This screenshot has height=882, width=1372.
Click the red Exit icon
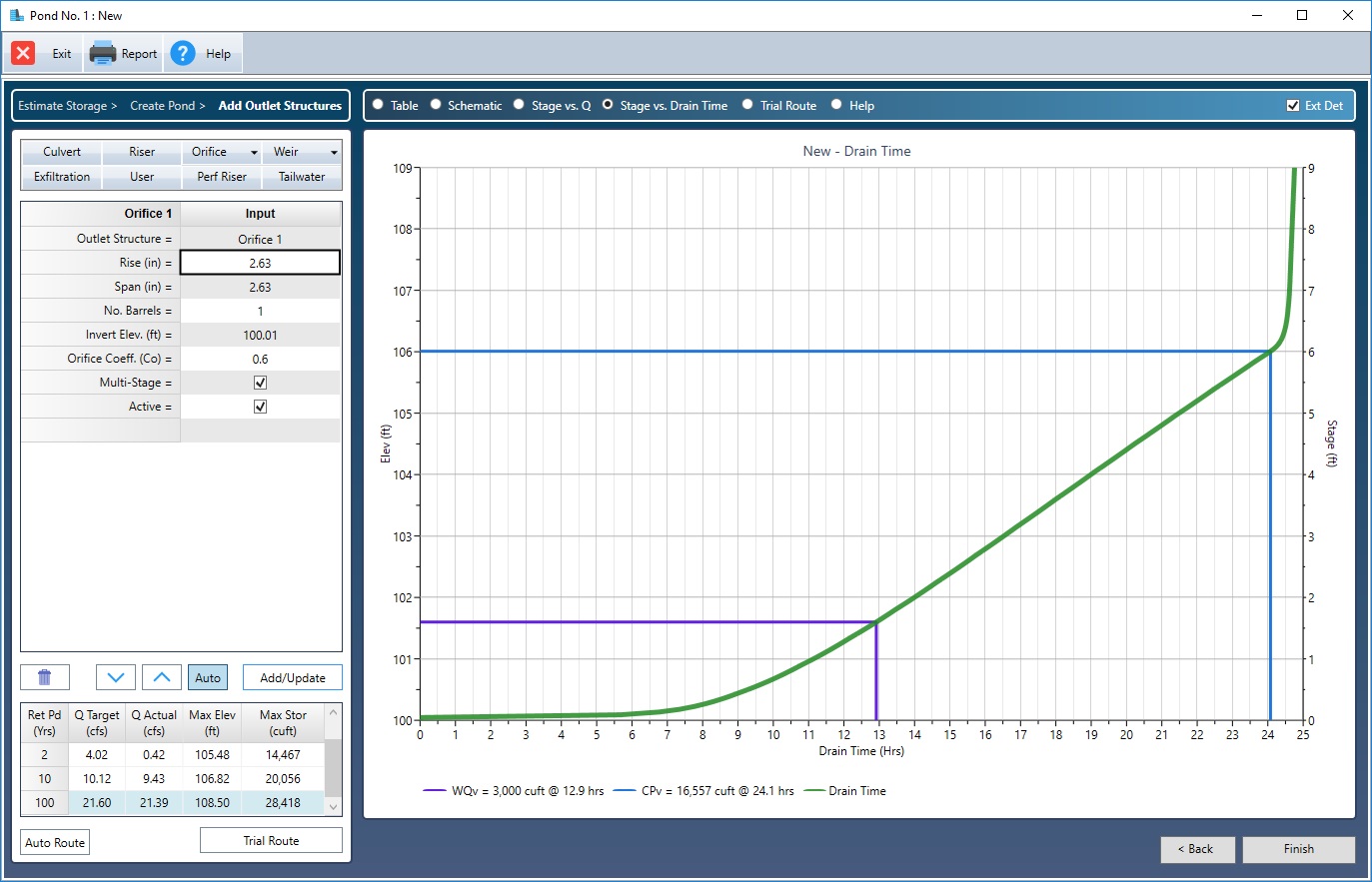pos(23,54)
